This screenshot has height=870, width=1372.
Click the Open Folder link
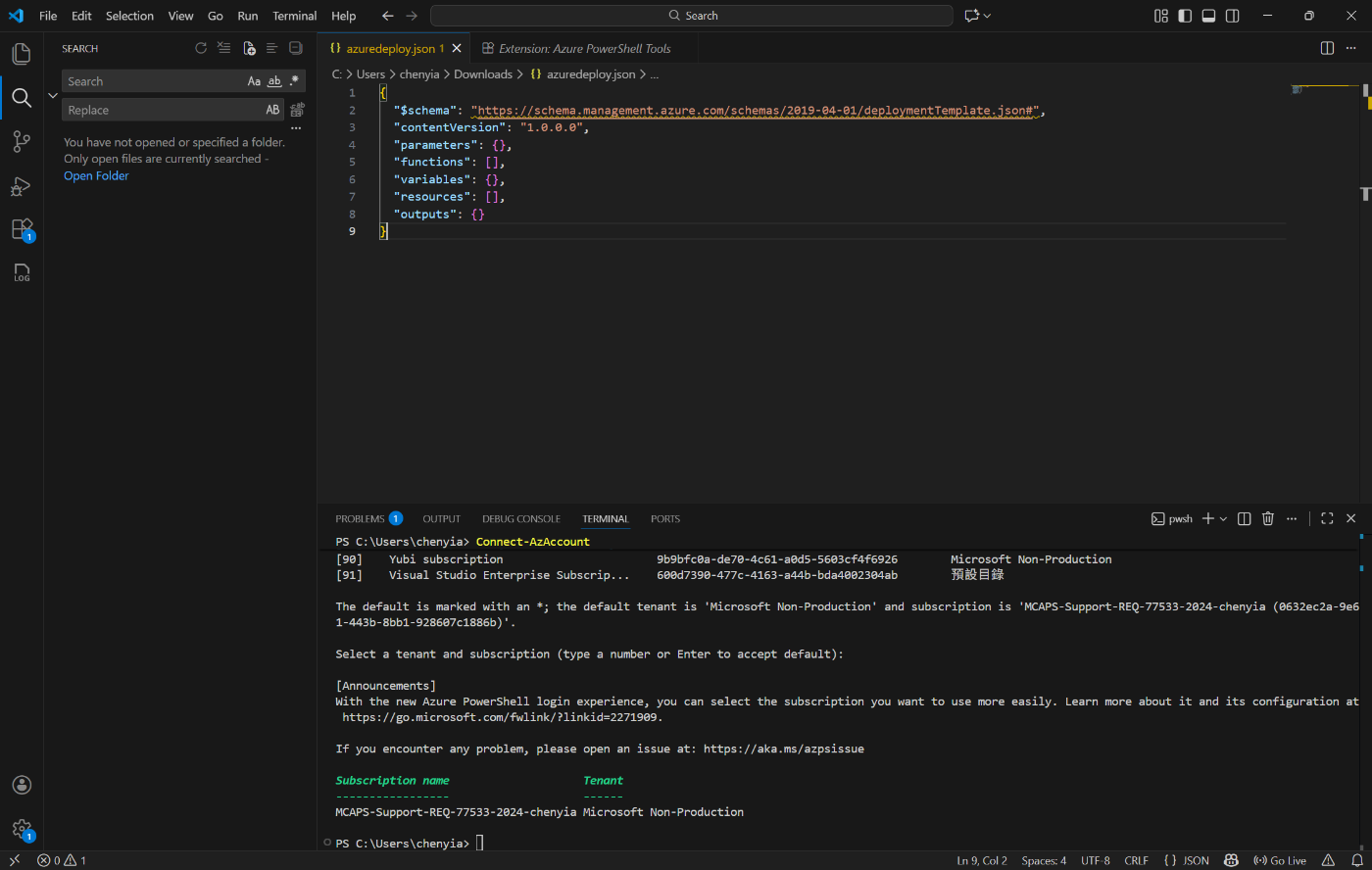tap(95, 175)
